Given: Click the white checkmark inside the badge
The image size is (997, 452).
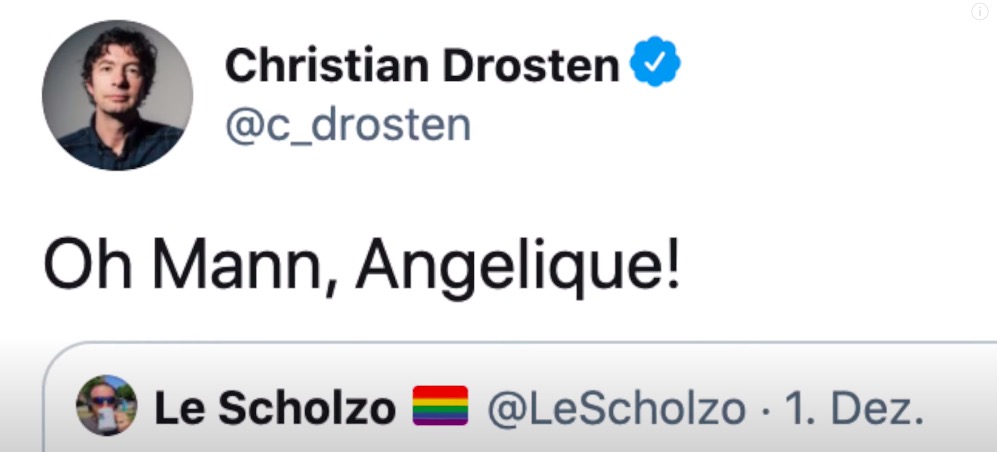Looking at the screenshot, I should click(x=656, y=62).
